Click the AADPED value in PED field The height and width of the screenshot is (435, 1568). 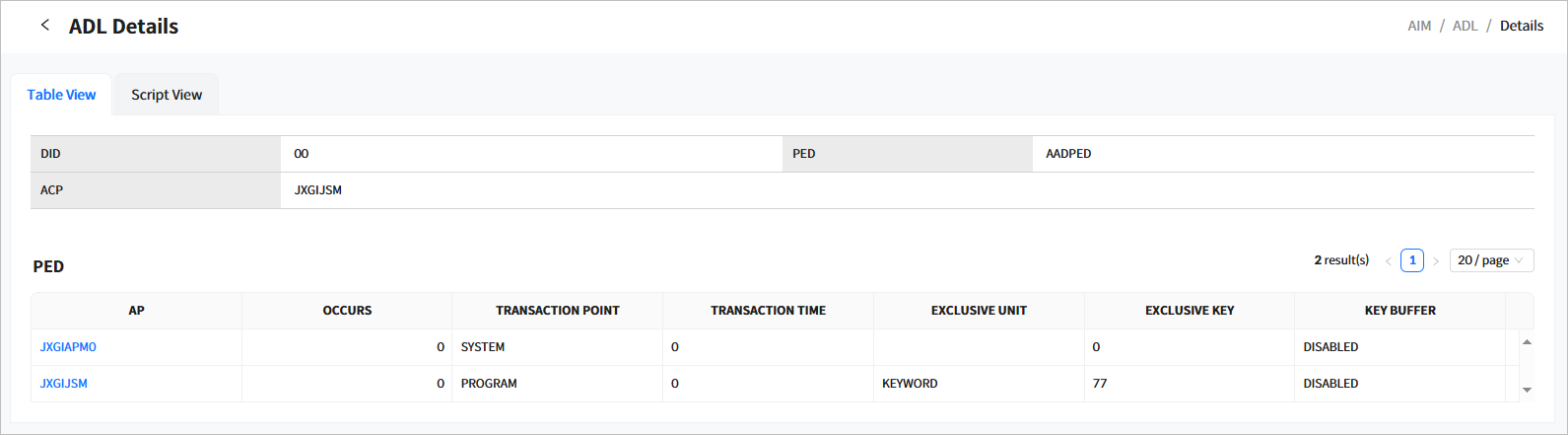pos(1068,154)
